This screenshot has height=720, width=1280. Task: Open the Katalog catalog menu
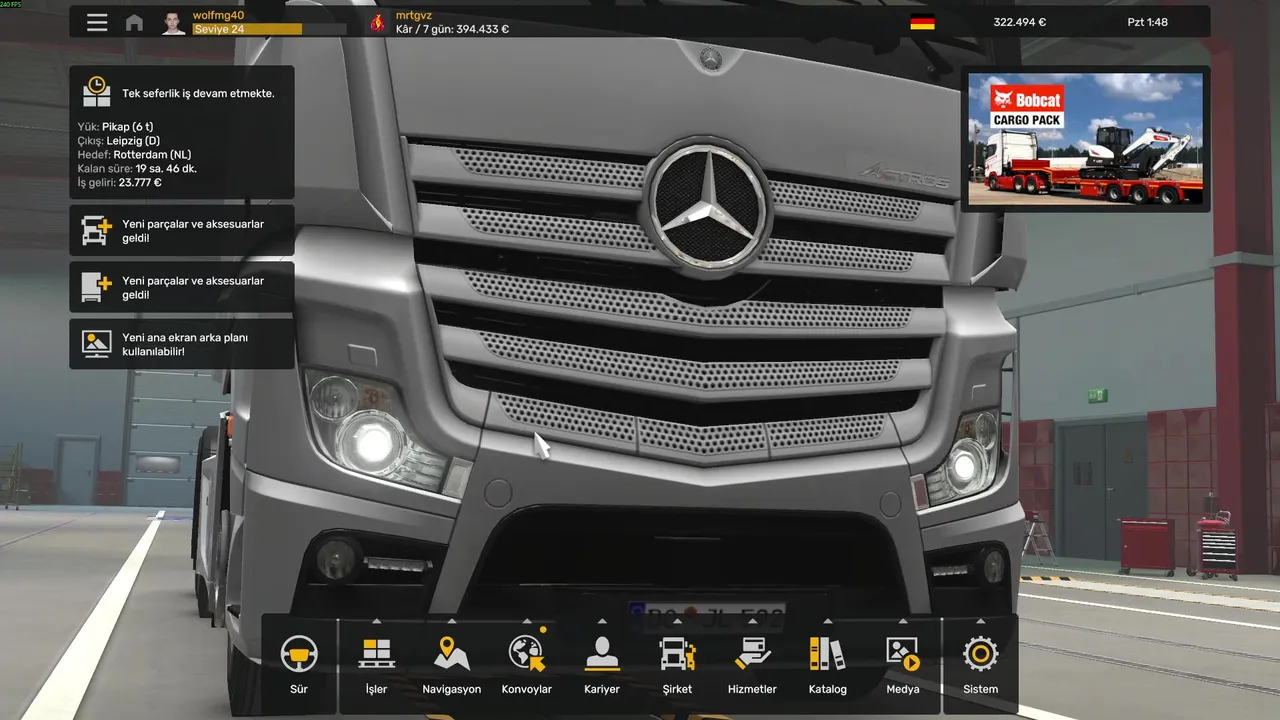(828, 665)
